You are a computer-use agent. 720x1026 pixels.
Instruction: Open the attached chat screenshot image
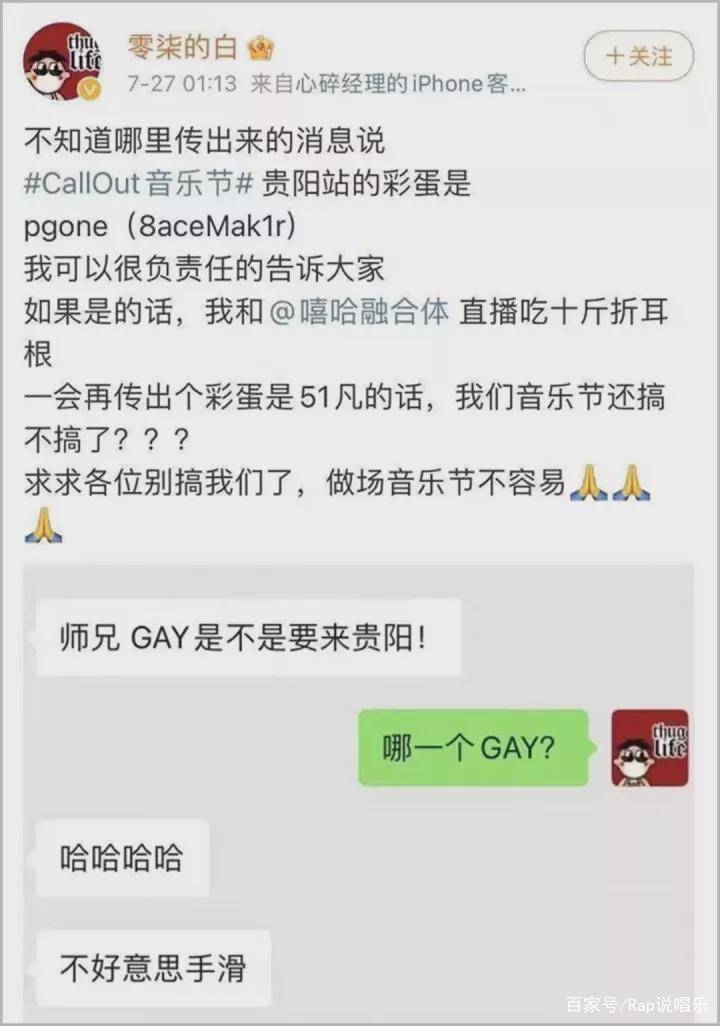click(x=359, y=792)
